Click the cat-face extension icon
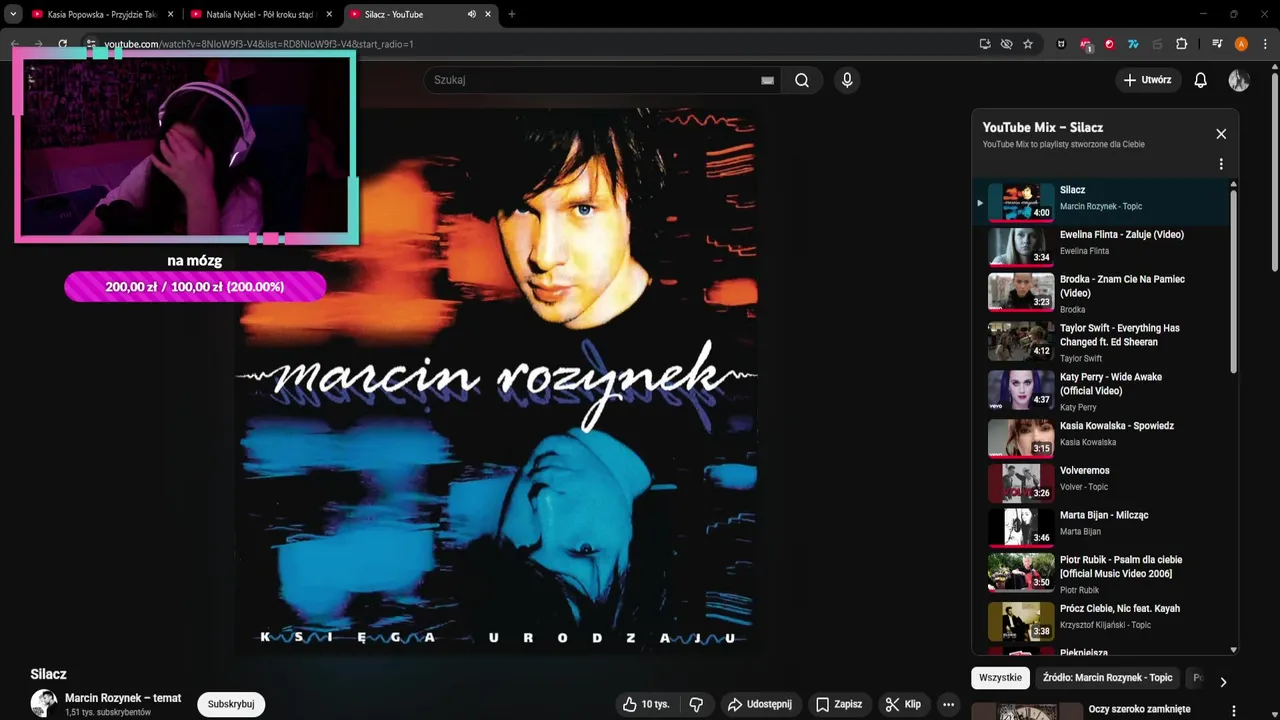 click(x=1061, y=44)
